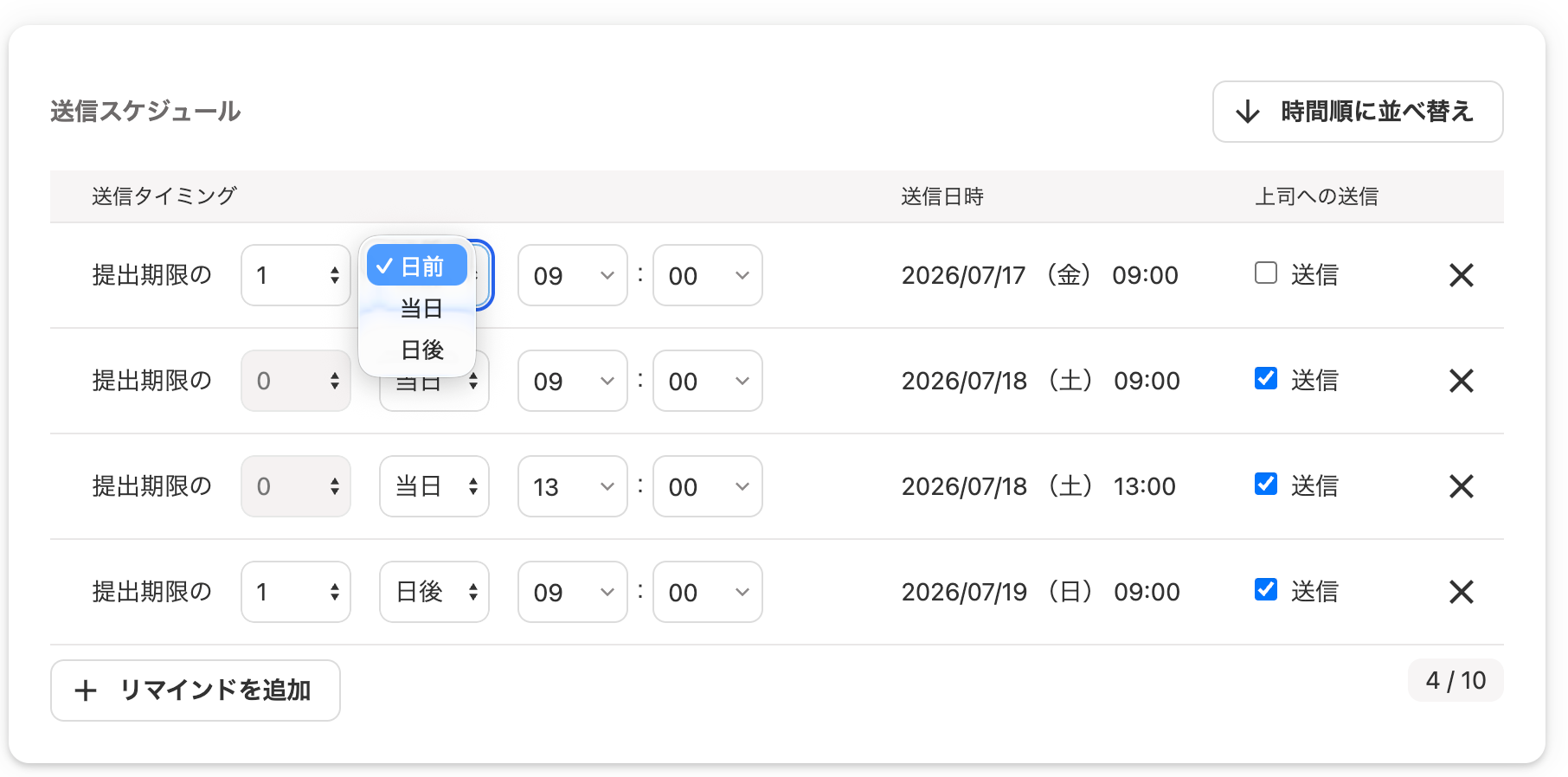Delete the 2026/07/19 09:00 reminder row

pos(1462,592)
